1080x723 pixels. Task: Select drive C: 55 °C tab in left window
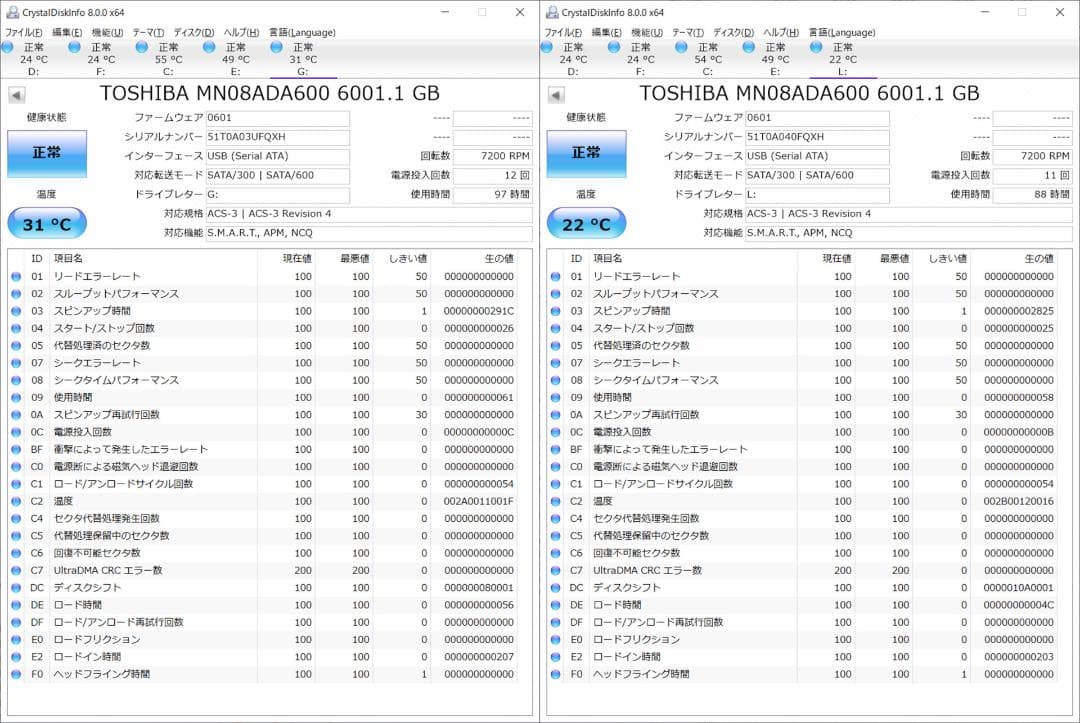point(168,59)
